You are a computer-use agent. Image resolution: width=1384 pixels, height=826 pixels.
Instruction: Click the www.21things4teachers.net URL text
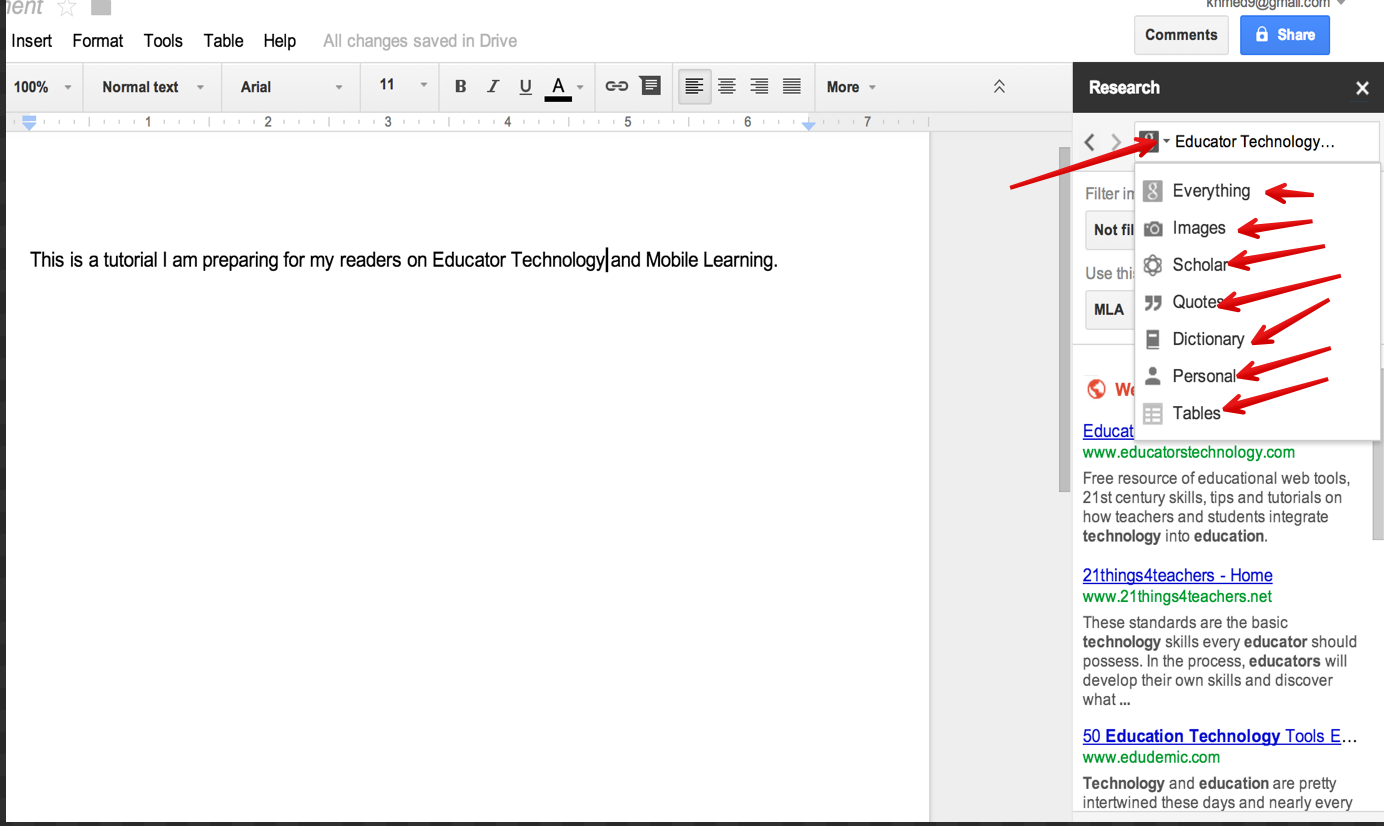tap(1177, 597)
